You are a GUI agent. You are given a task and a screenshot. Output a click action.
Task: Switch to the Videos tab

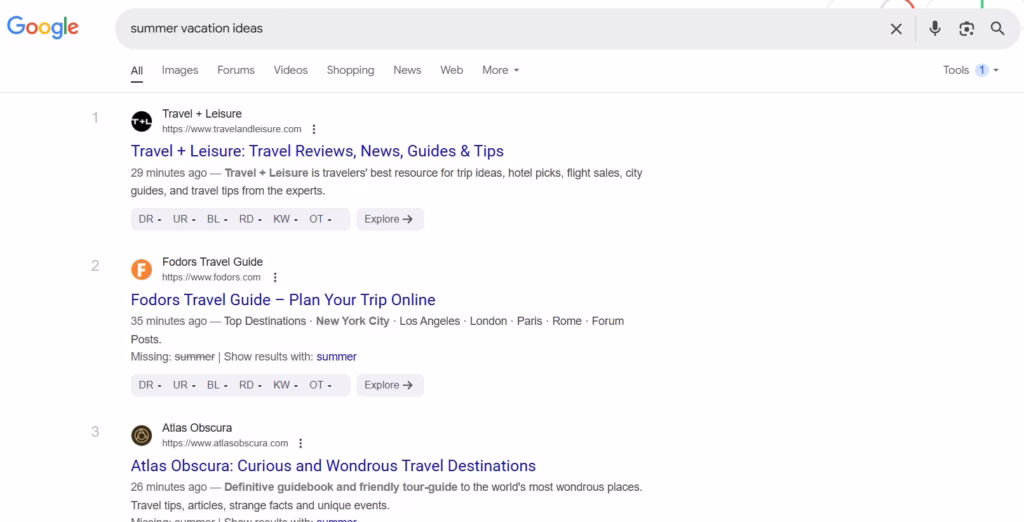291,70
